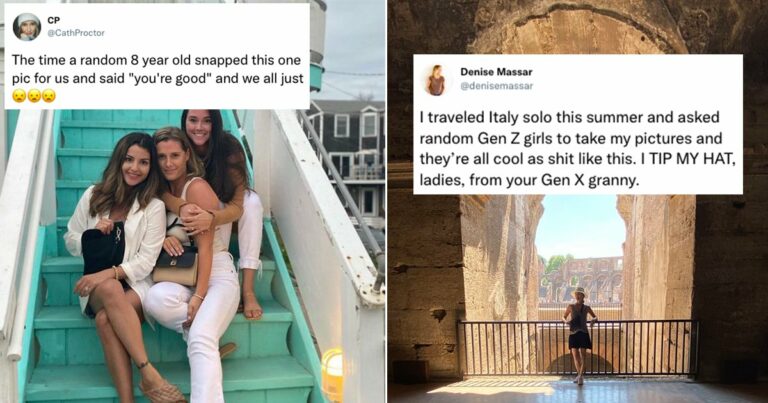768x403 pixels.
Task: Open the photo of three women on stairs
Action: point(192,255)
